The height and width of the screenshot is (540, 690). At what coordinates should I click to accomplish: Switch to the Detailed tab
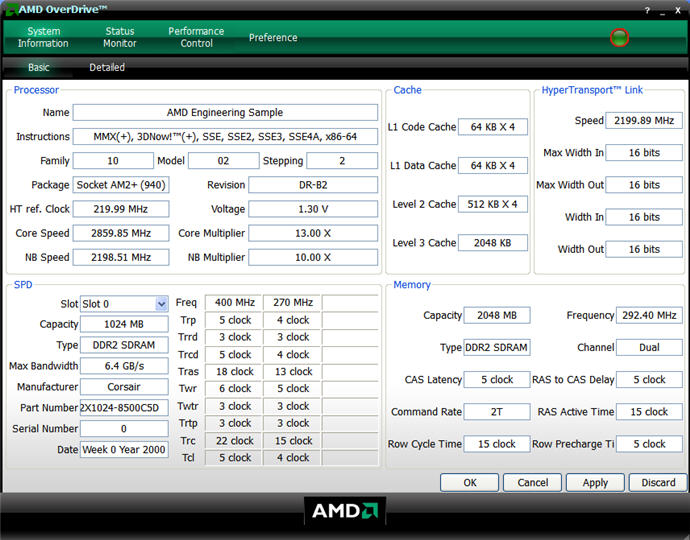(x=107, y=67)
